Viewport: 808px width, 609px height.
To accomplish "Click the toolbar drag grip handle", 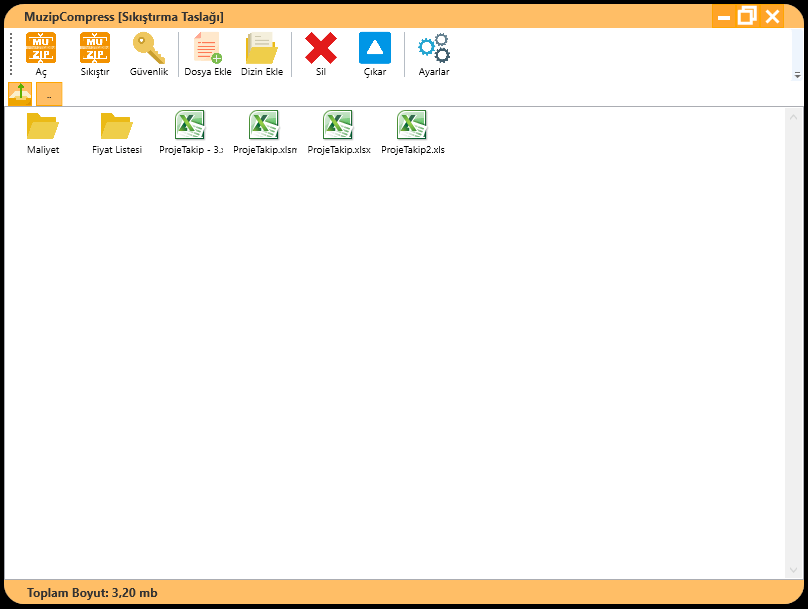I will [x=11, y=54].
